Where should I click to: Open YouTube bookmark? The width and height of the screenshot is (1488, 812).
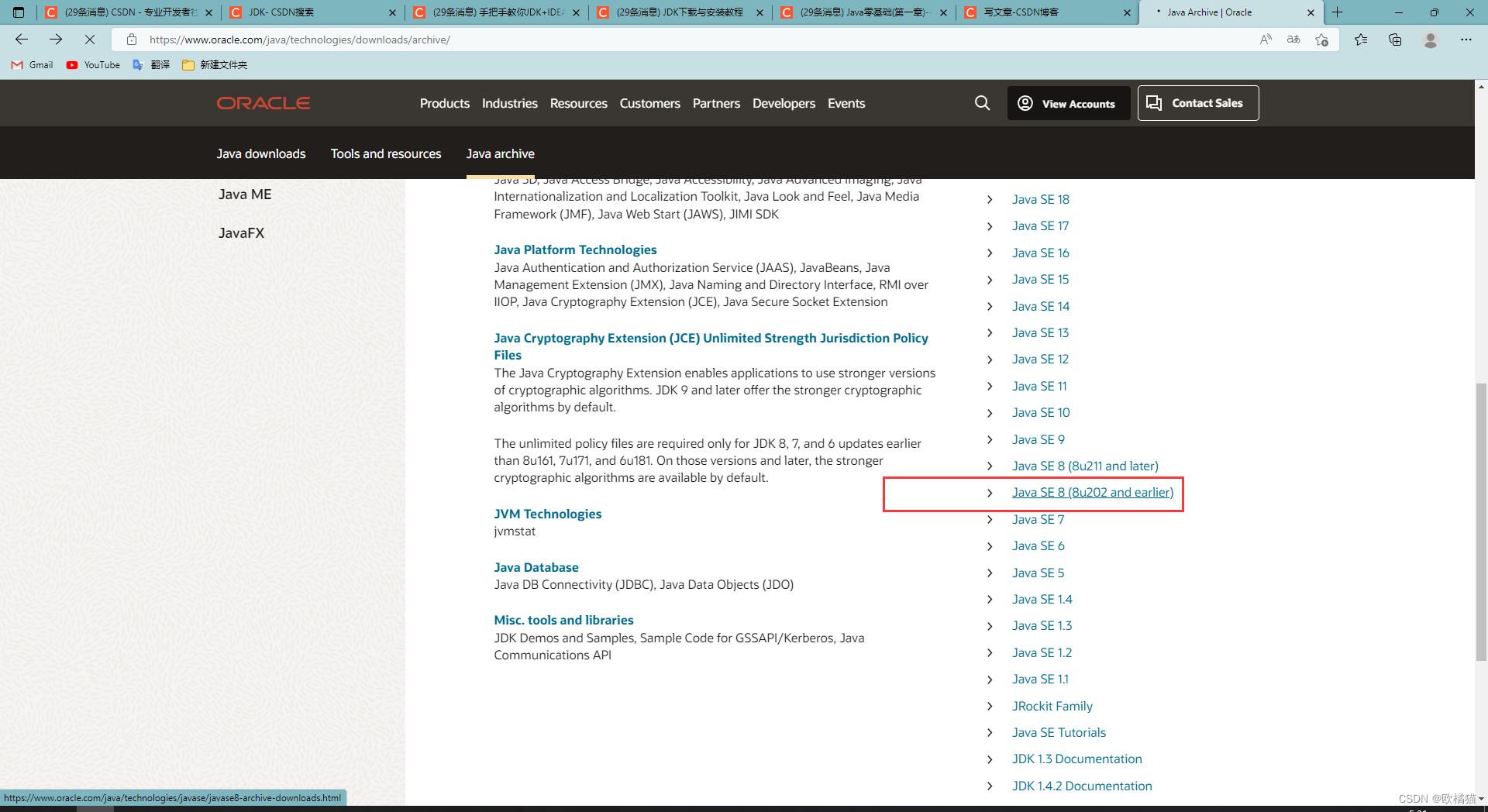93,65
